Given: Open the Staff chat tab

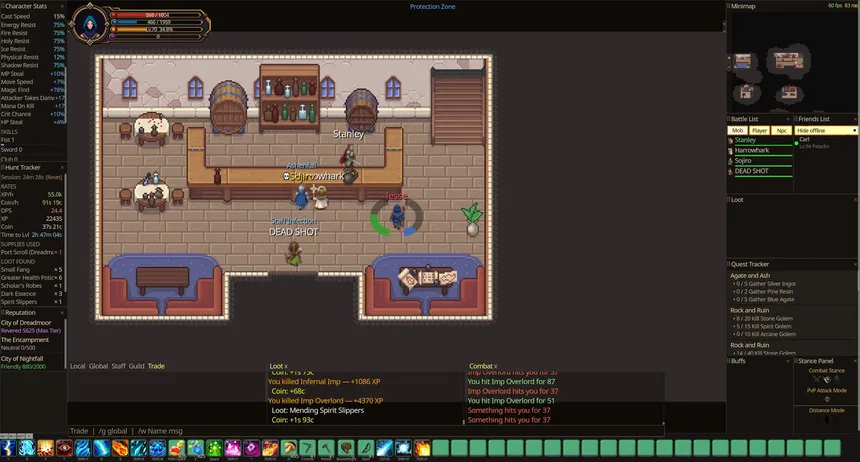Looking at the screenshot, I should point(118,366).
